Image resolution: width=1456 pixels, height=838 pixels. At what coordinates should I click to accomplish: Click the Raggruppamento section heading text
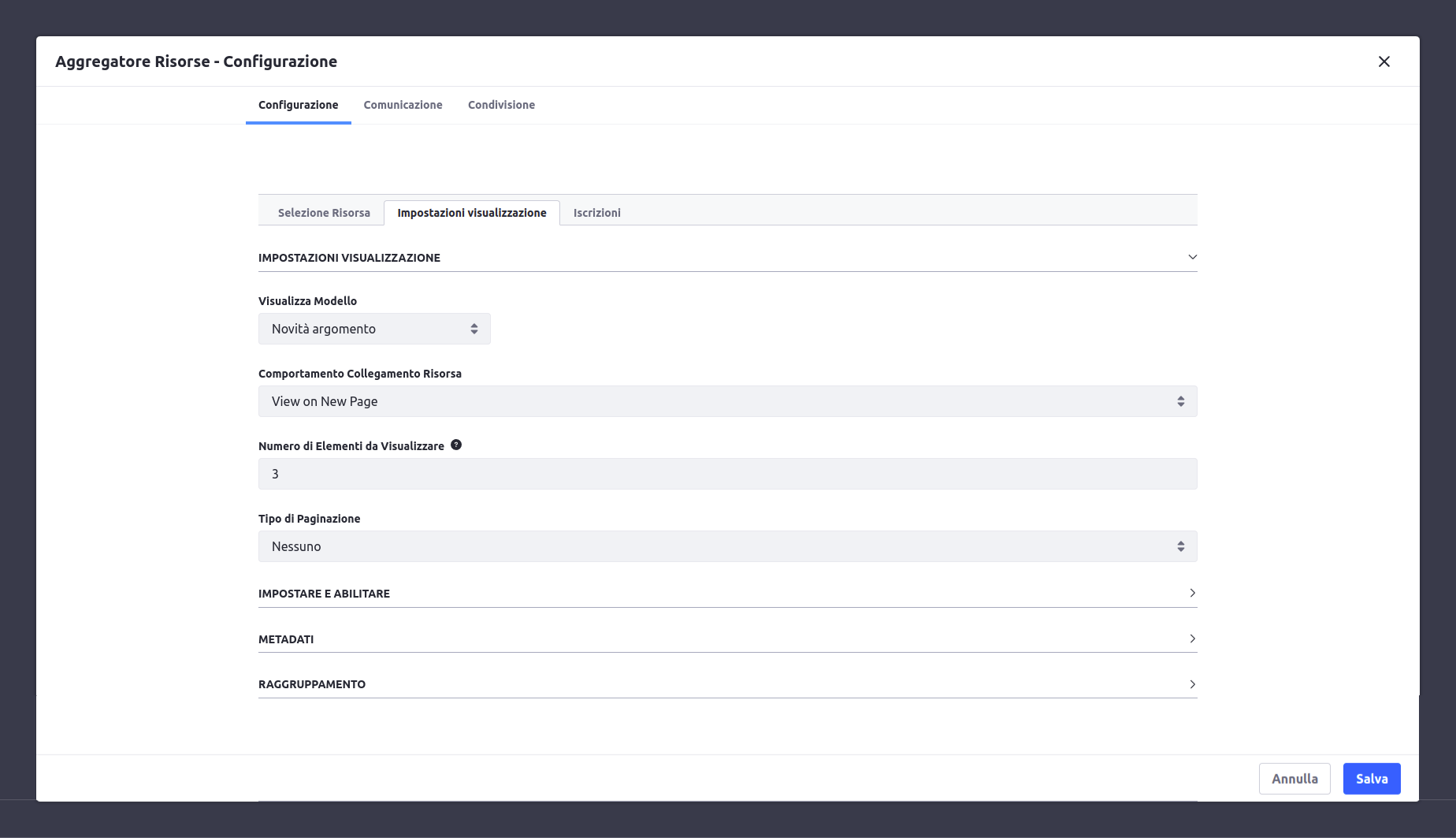click(x=312, y=684)
